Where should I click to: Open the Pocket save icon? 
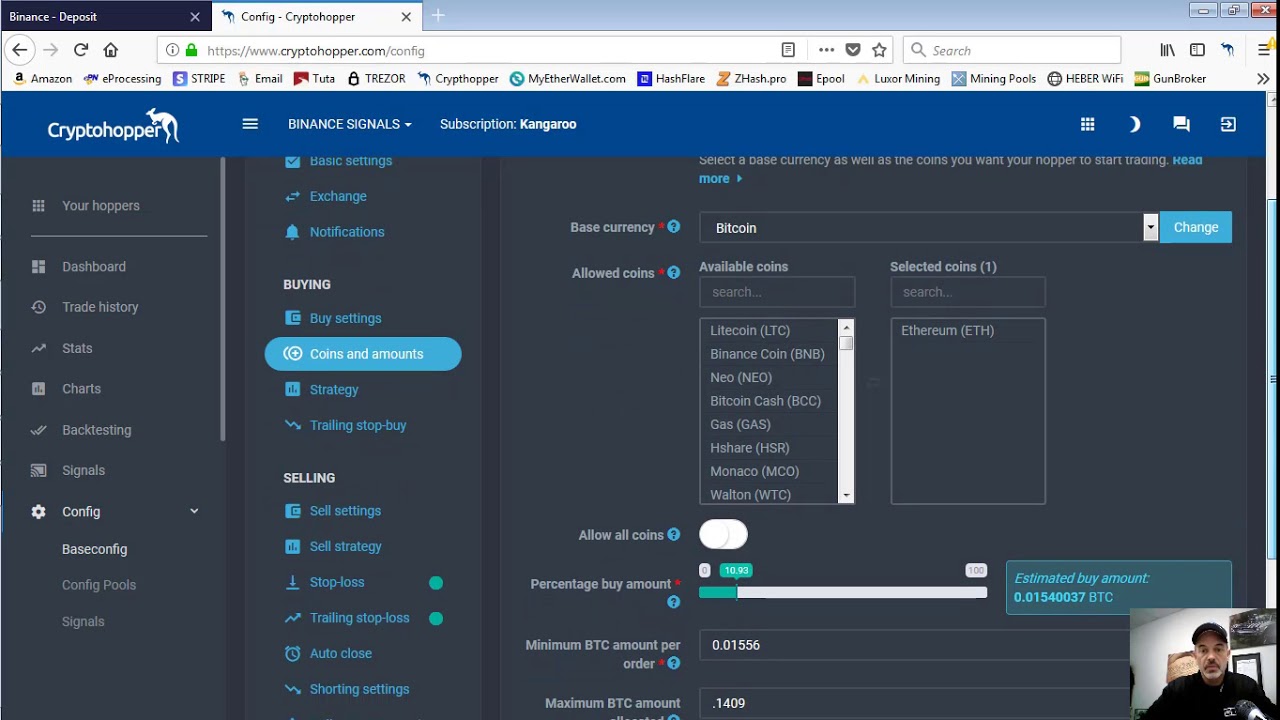tap(853, 50)
